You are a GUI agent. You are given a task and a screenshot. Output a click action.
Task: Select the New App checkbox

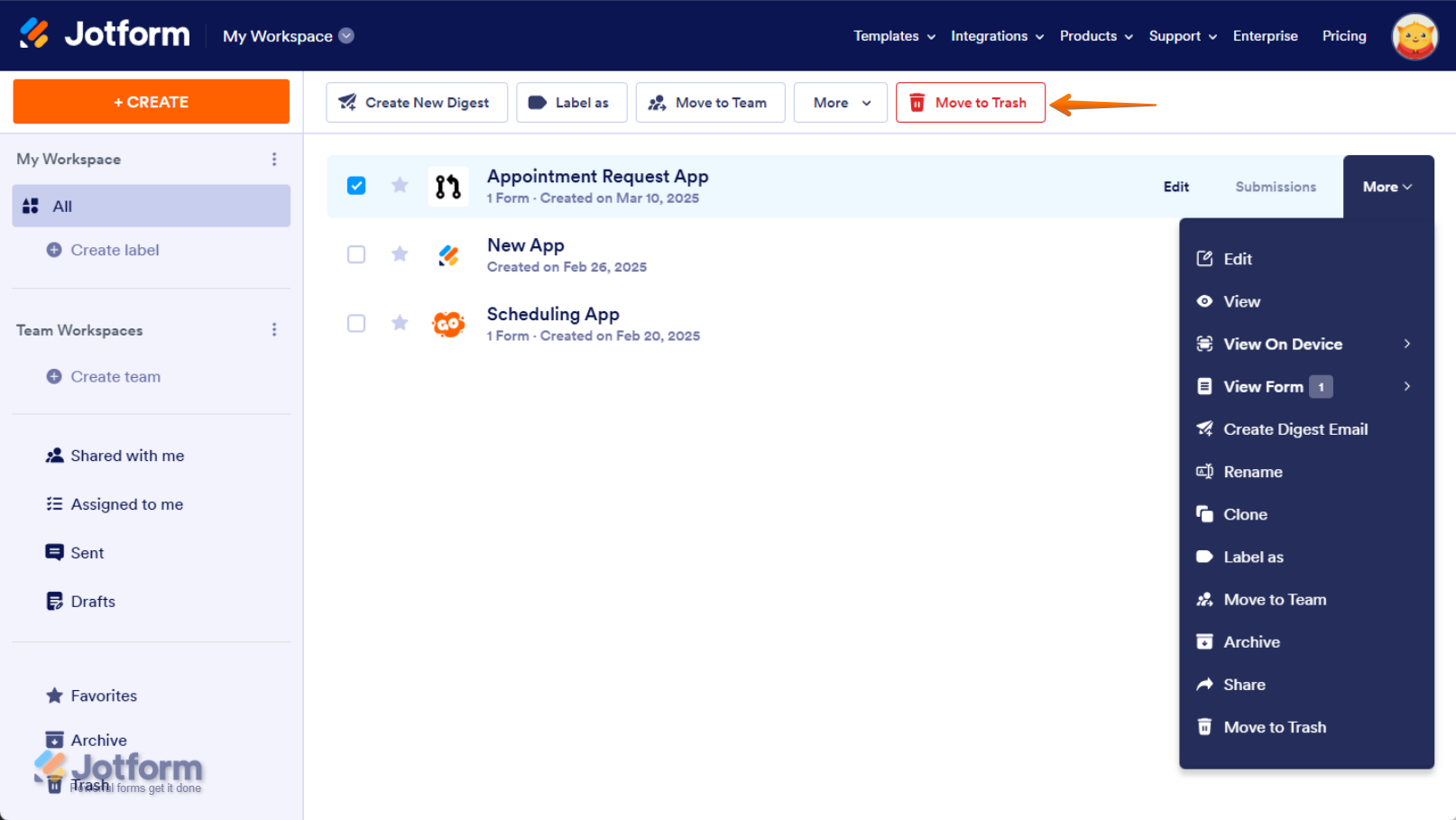356,254
